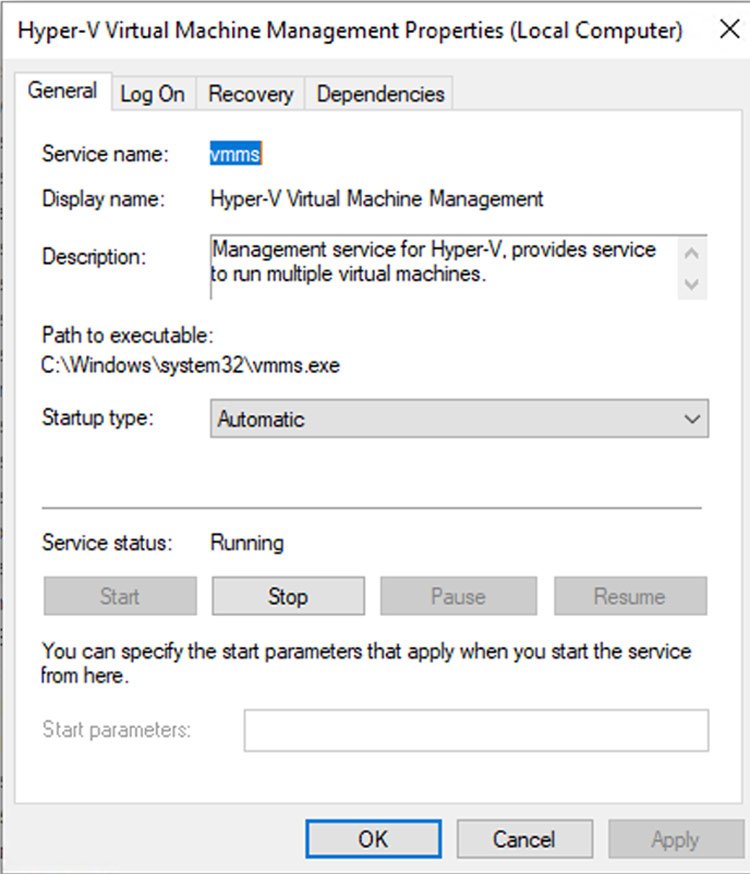
Task: Cancel the properties dialog
Action: pos(524,839)
